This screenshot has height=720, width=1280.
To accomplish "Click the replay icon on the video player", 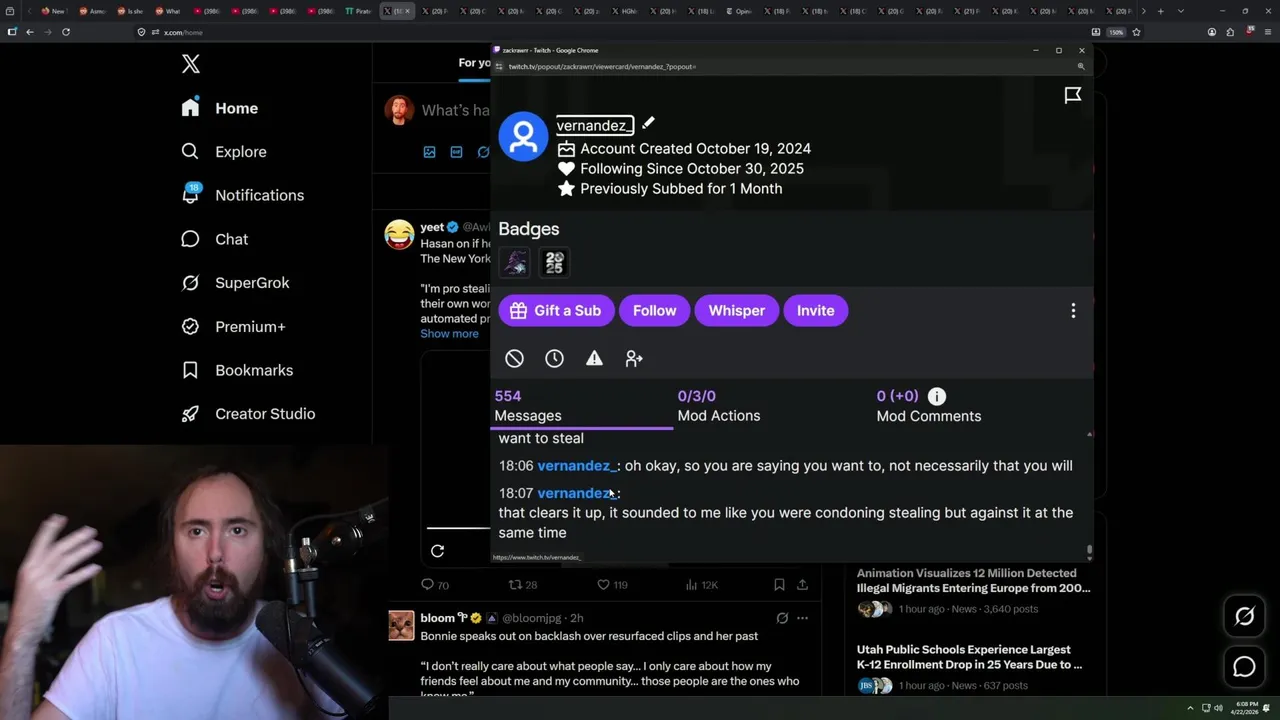I will coord(437,551).
